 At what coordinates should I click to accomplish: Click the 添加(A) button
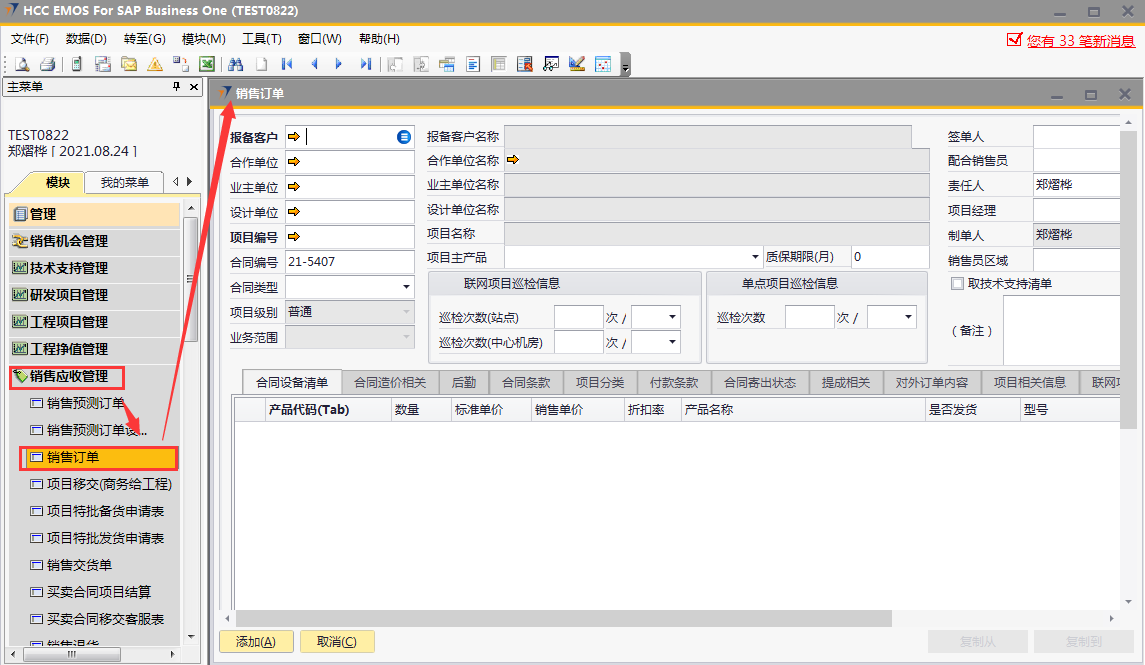(256, 642)
